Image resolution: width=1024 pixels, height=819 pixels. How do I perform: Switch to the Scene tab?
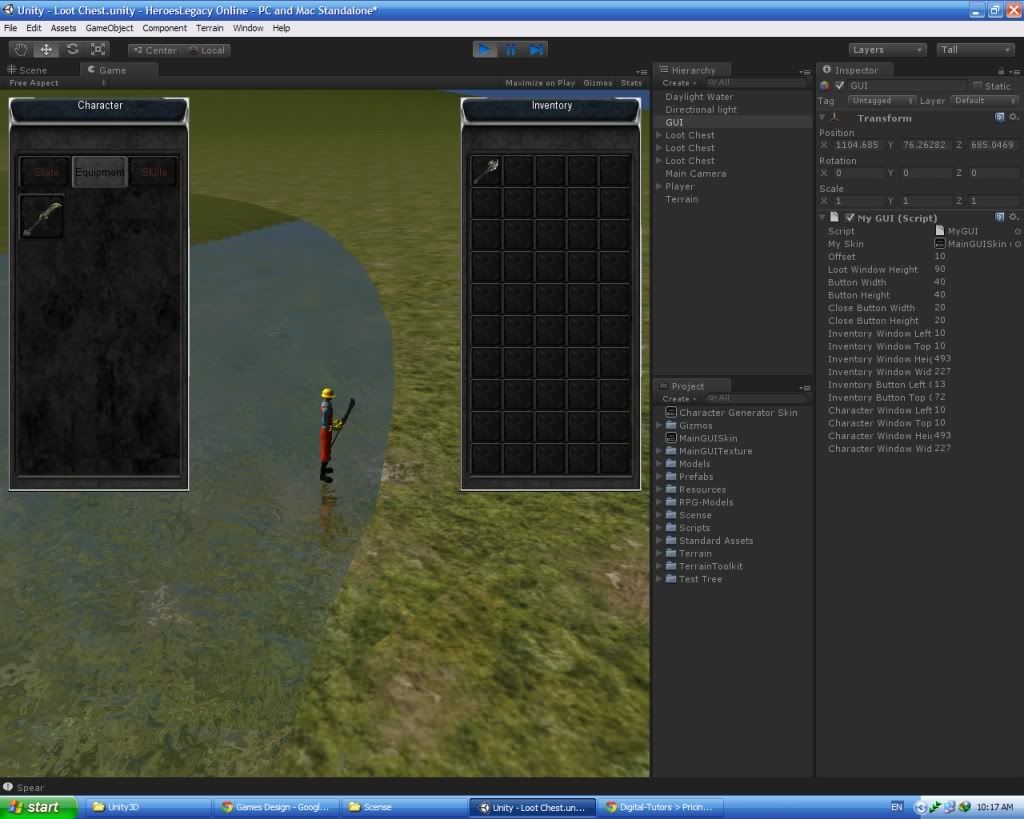click(27, 70)
